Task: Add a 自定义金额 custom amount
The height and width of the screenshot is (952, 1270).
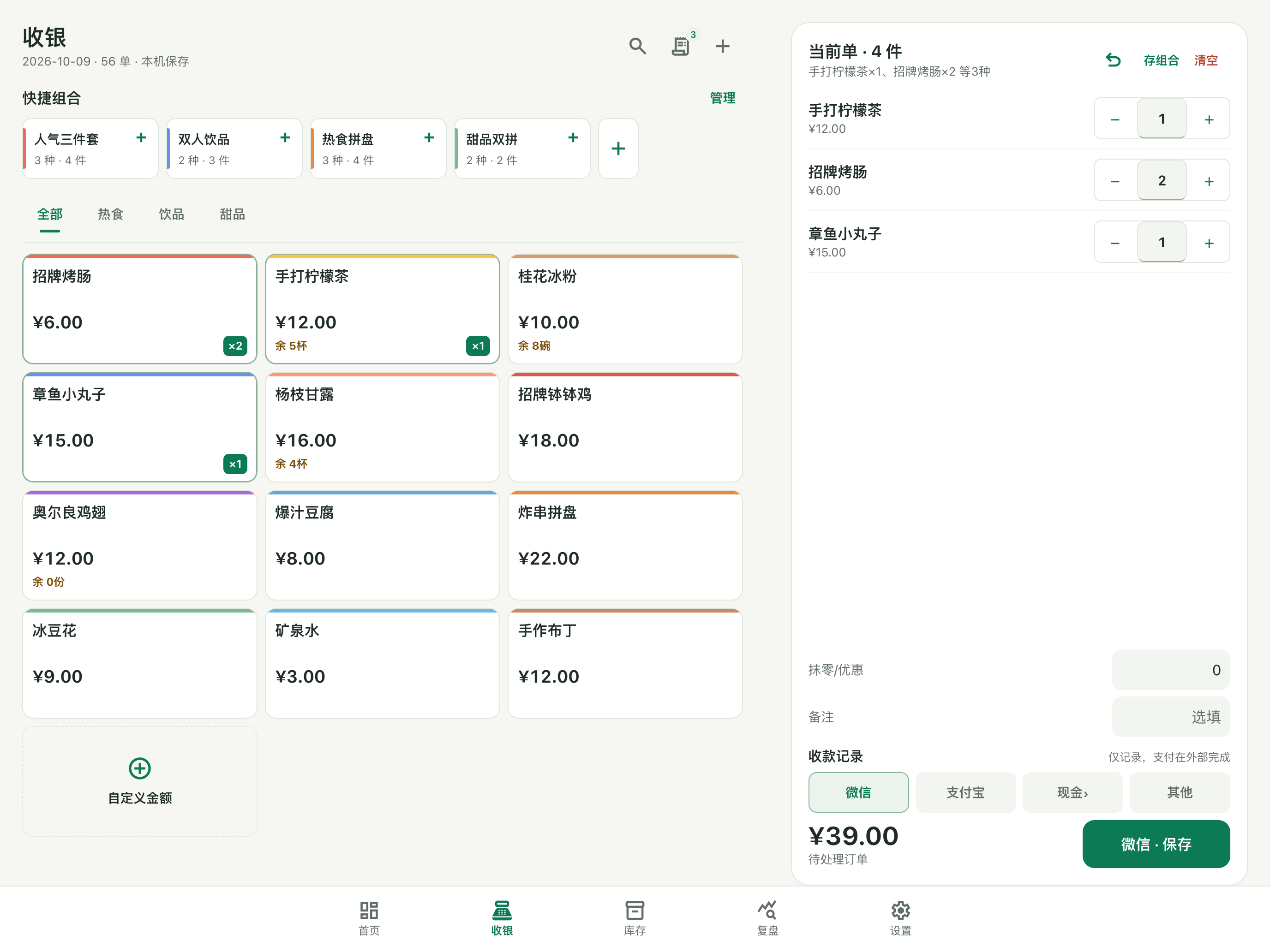Action: pos(139,781)
